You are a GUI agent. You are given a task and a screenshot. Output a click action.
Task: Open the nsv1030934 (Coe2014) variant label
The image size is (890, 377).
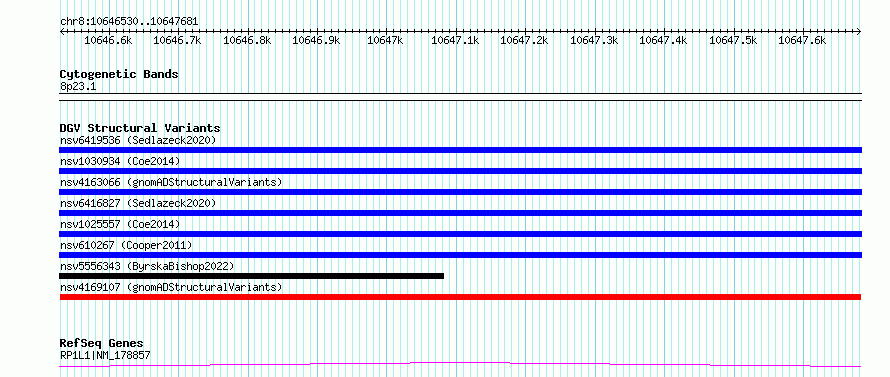[x=120, y=161]
